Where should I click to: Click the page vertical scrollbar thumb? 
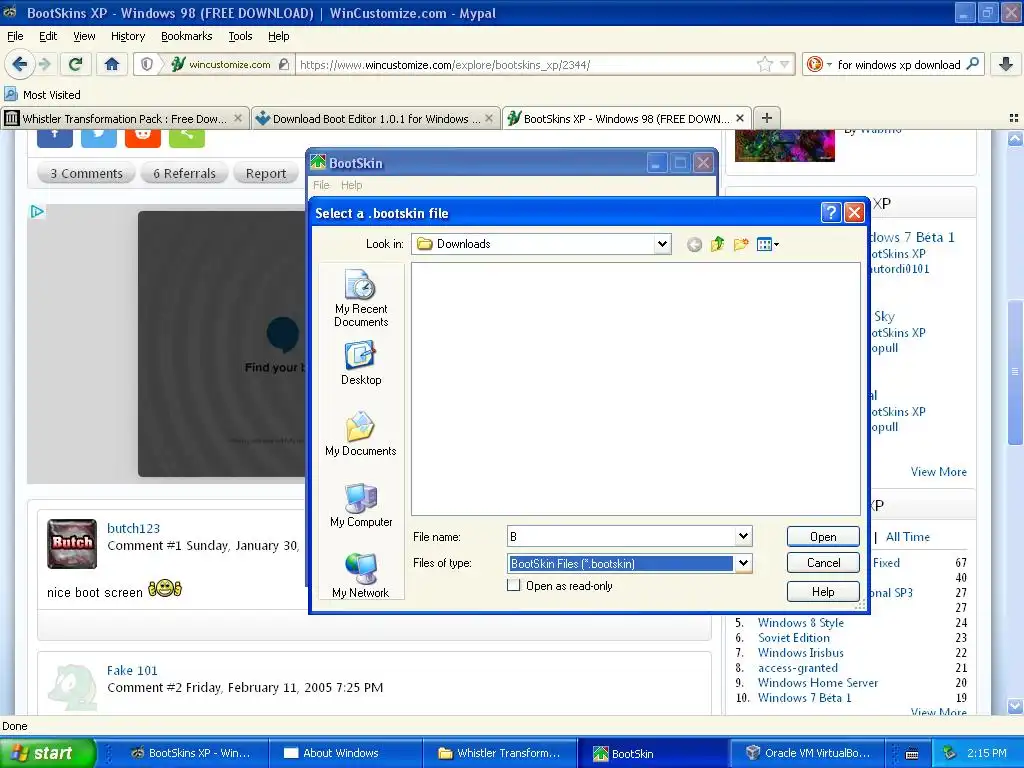coord(1015,370)
